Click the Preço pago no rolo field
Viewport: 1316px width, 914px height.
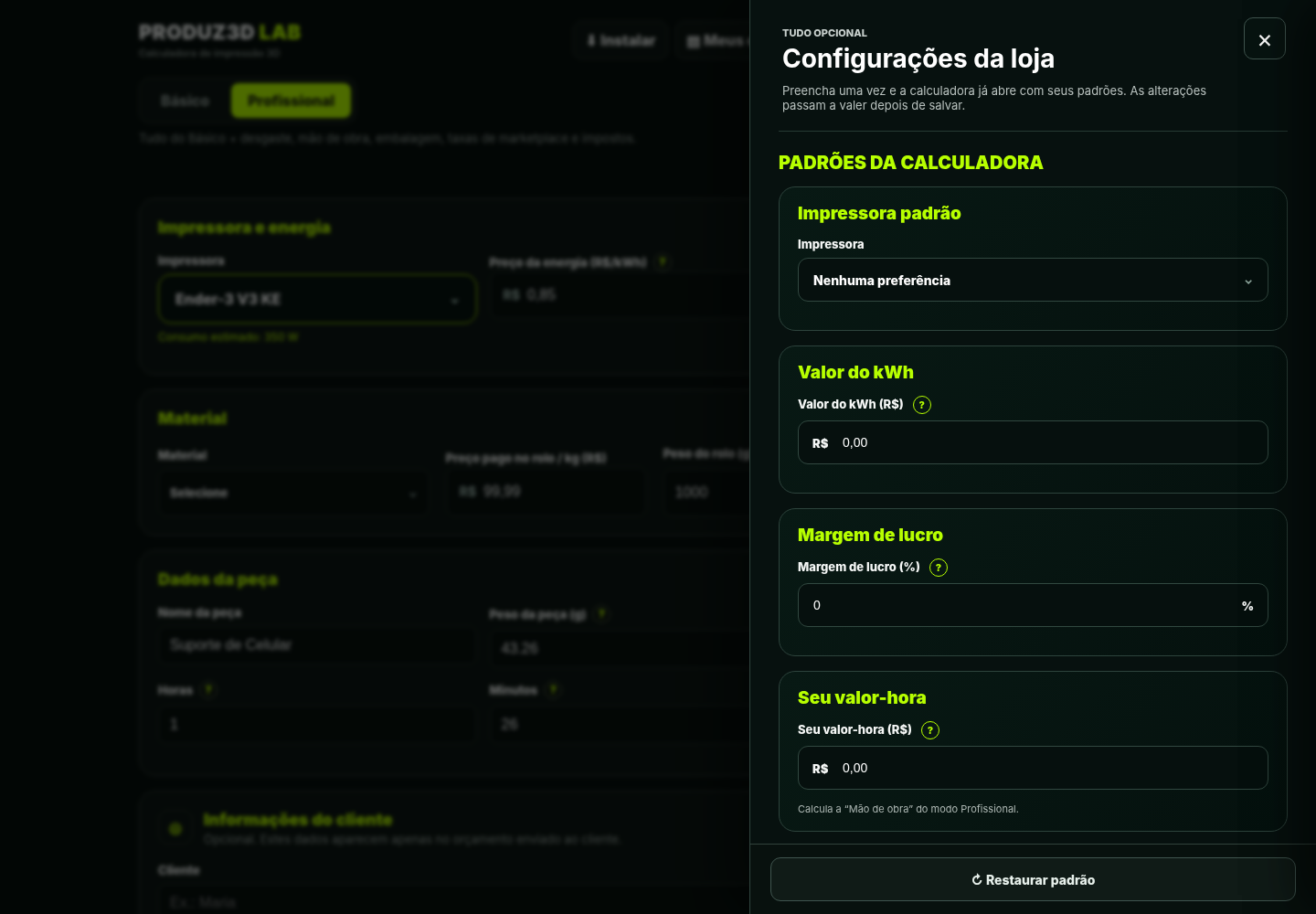click(x=546, y=492)
